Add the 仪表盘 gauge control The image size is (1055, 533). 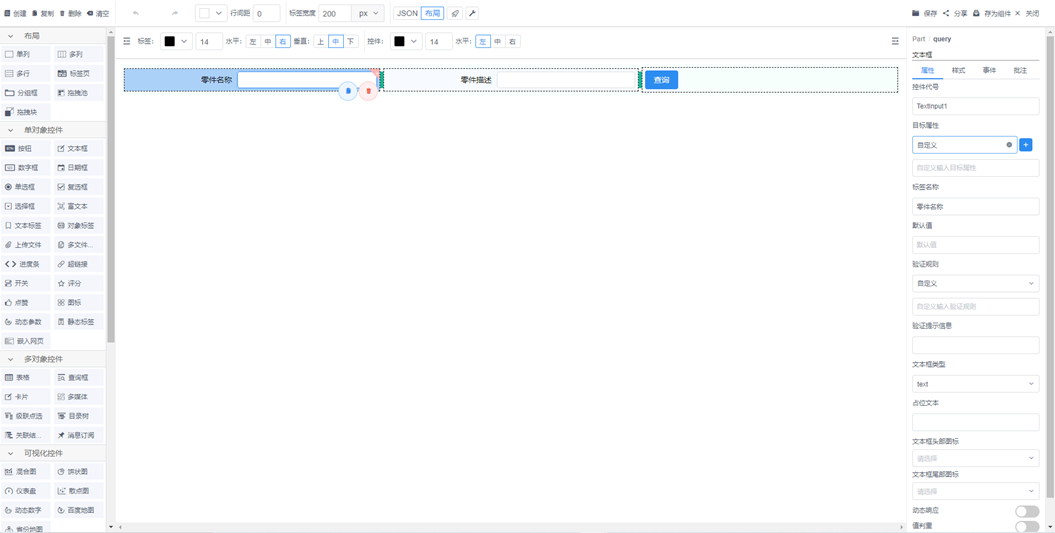[x=27, y=491]
